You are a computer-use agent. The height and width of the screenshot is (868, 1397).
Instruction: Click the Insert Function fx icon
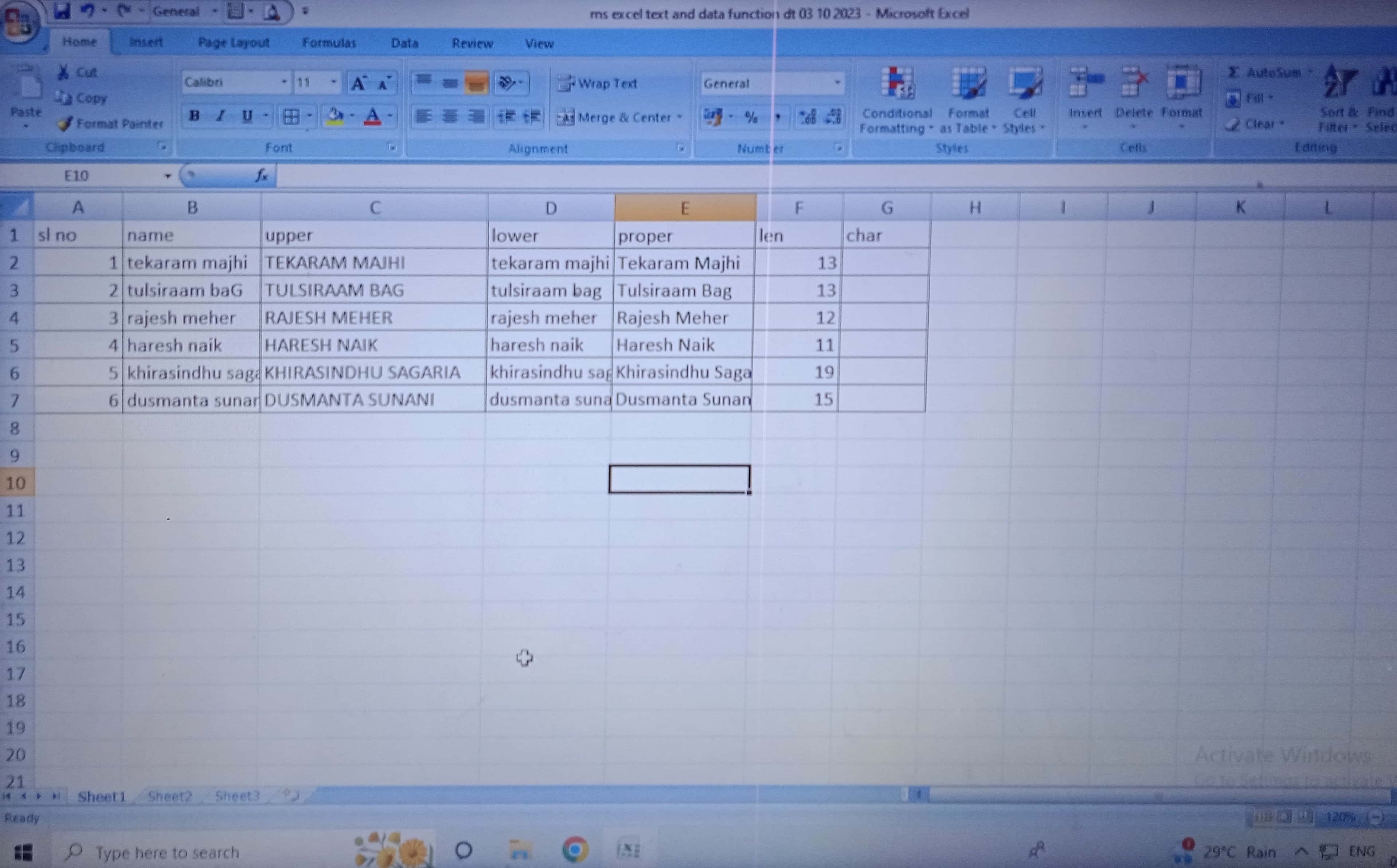(x=262, y=175)
